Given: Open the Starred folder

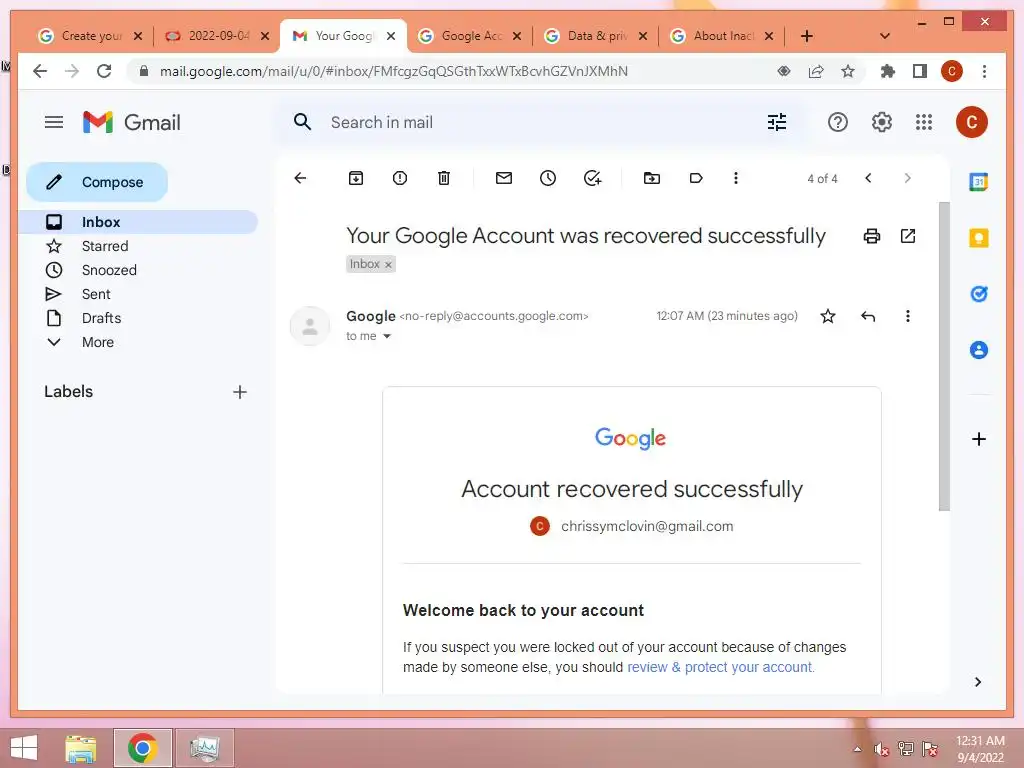Looking at the screenshot, I should pyautogui.click(x=138, y=246).
